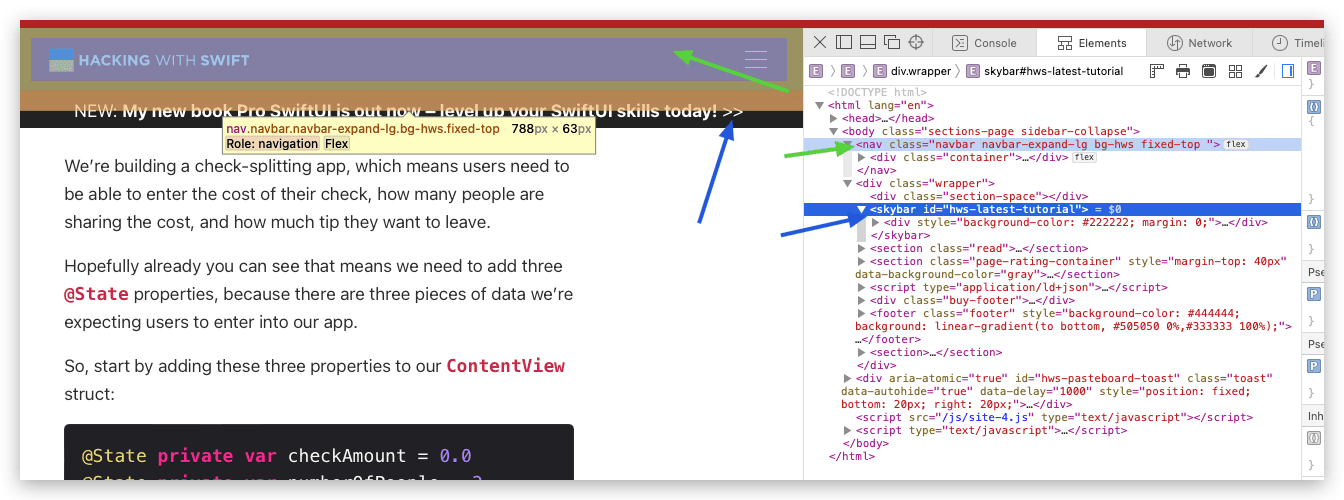Open the Timelines tab

[x=1290, y=43]
